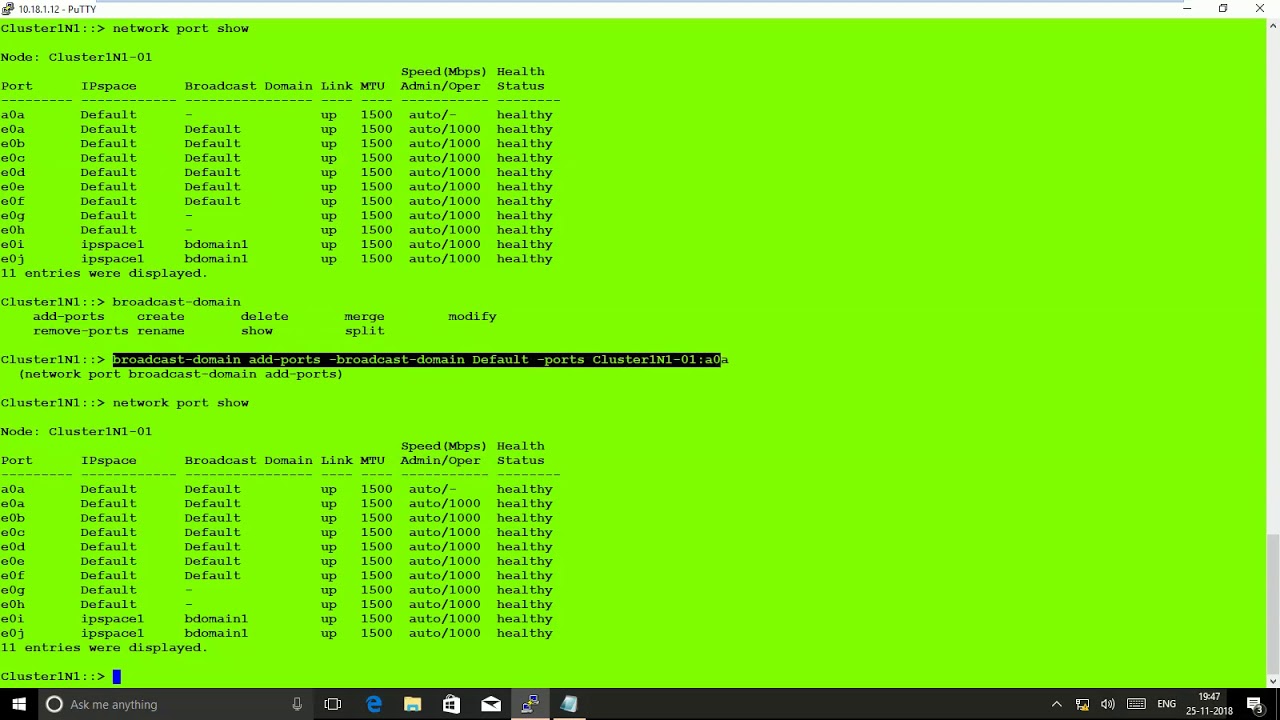Switch input language ENG indicator
This screenshot has width=1280, height=720.
(1166, 704)
